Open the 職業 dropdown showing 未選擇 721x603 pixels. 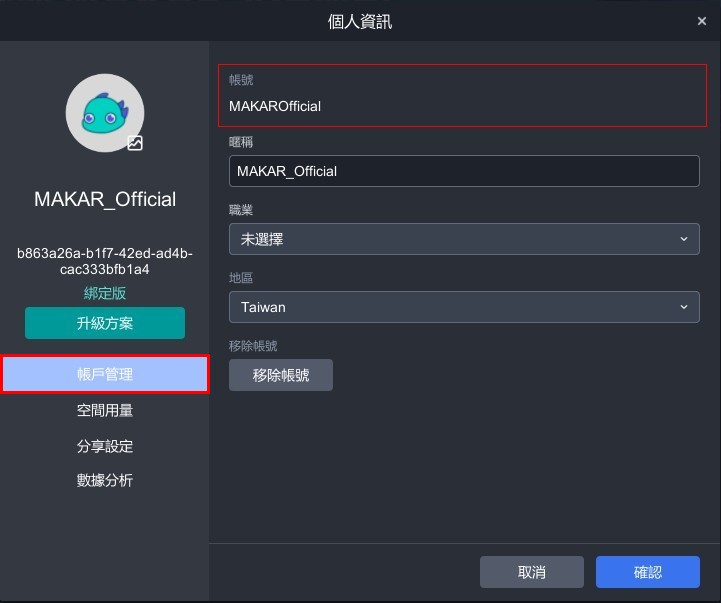(x=463, y=239)
